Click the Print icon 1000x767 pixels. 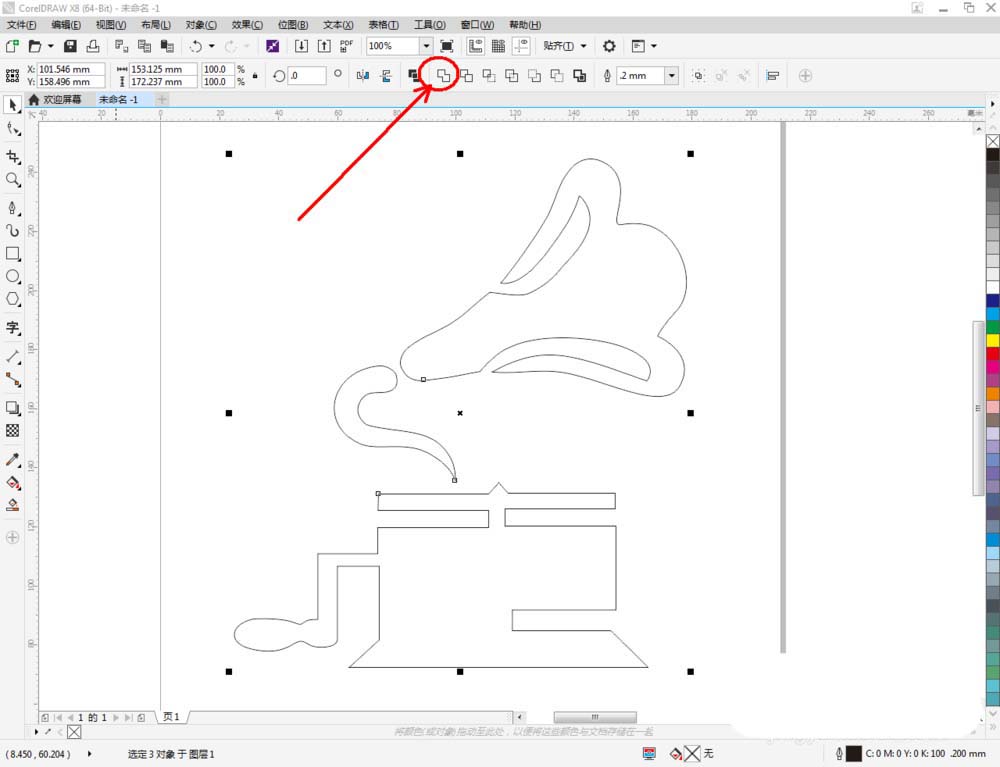click(93, 46)
